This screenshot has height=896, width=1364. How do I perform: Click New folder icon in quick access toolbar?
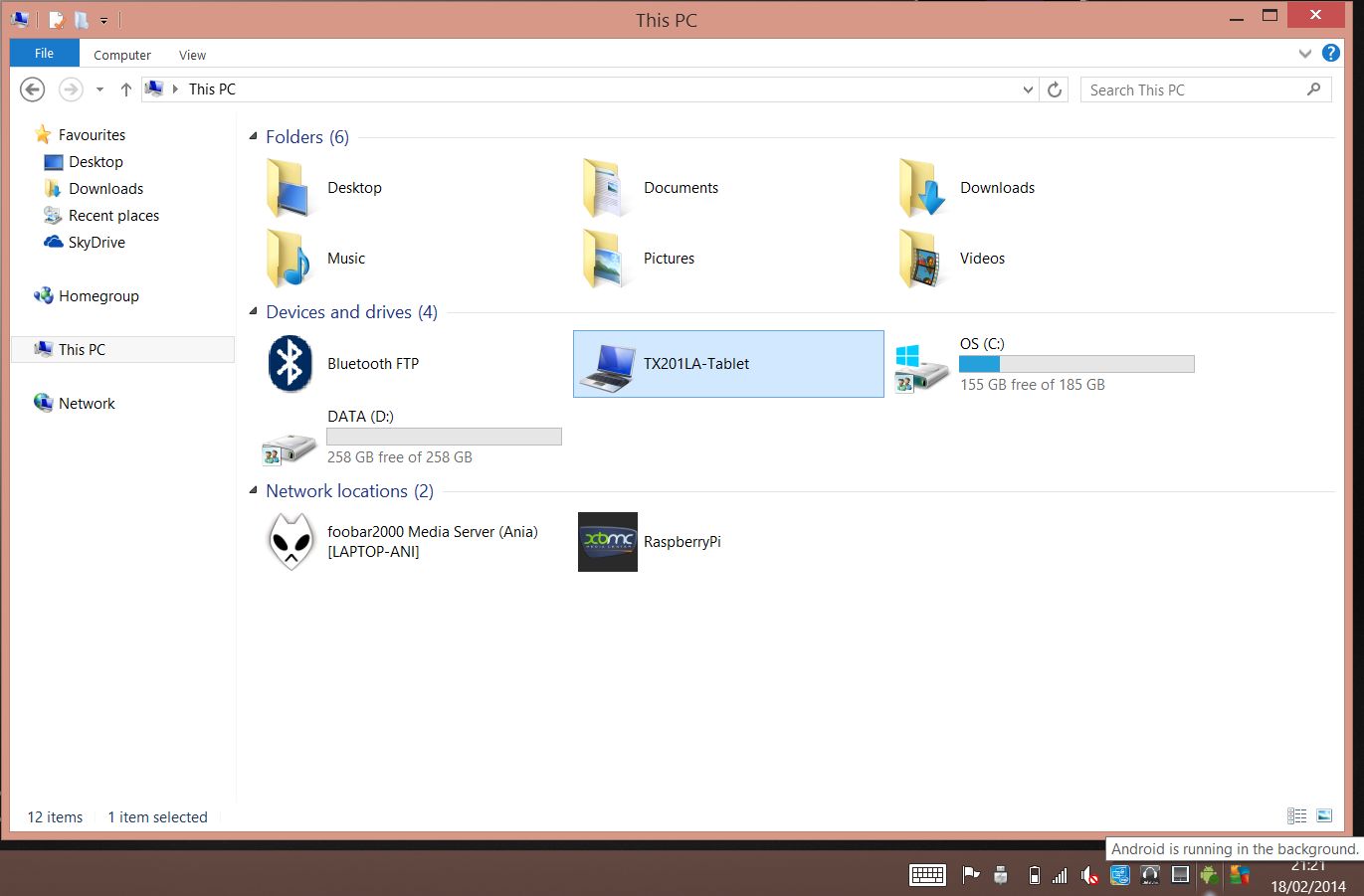[82, 19]
